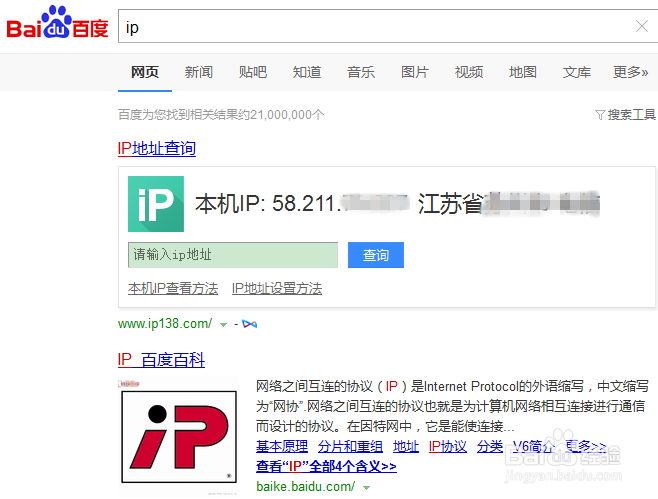Go to the 知道 tab
The image size is (658, 499).
[307, 72]
